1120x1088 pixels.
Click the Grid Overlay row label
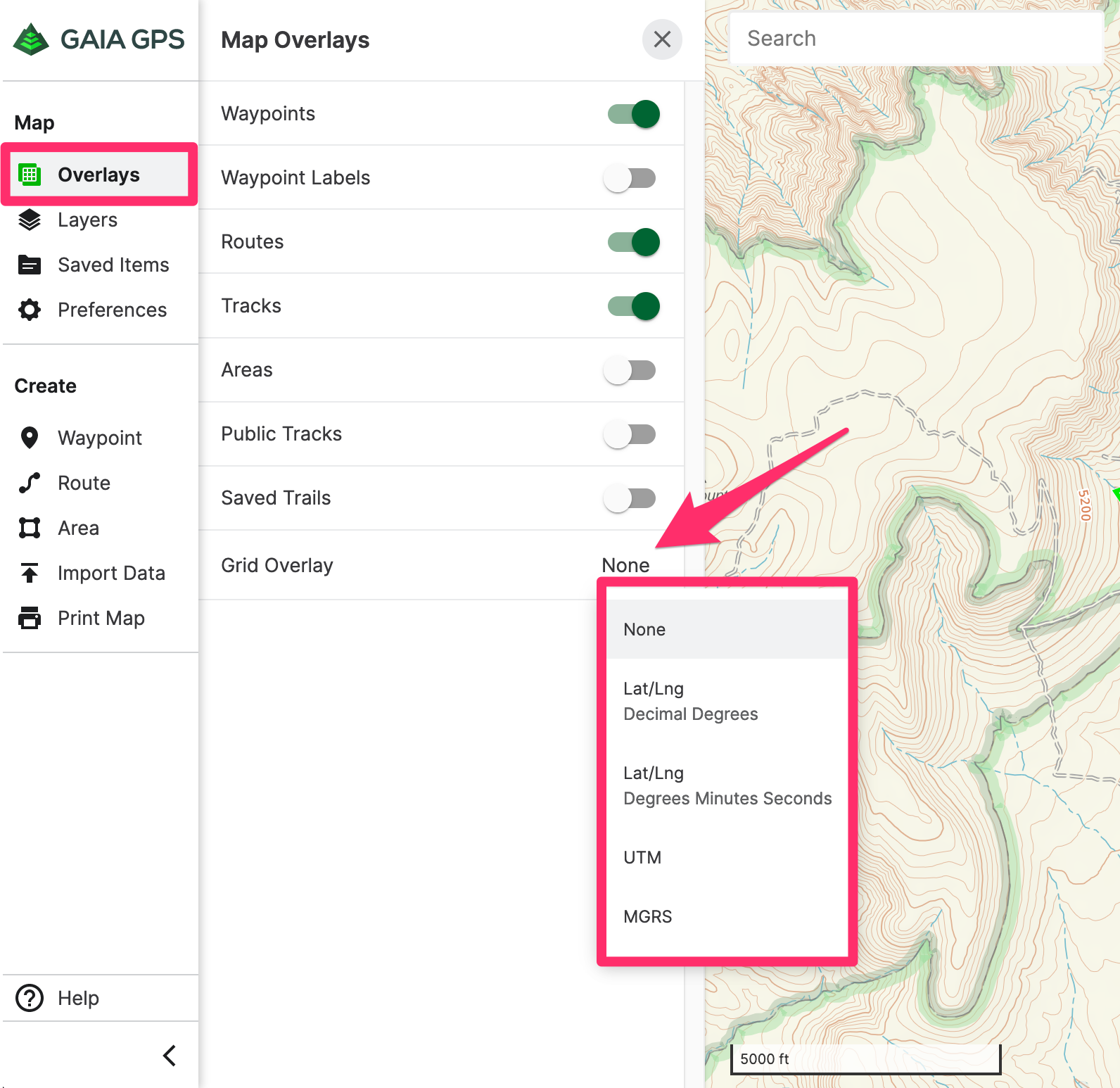pyautogui.click(x=276, y=565)
